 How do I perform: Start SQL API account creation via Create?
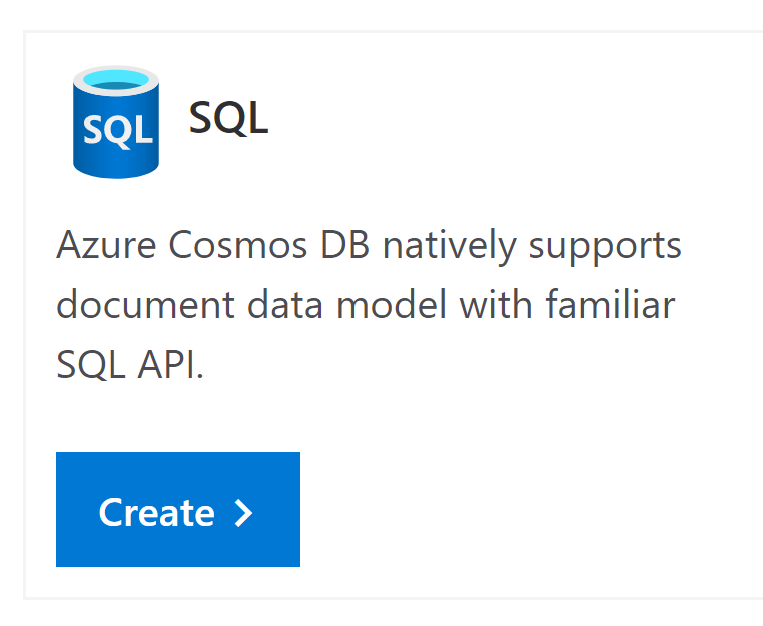(x=177, y=509)
